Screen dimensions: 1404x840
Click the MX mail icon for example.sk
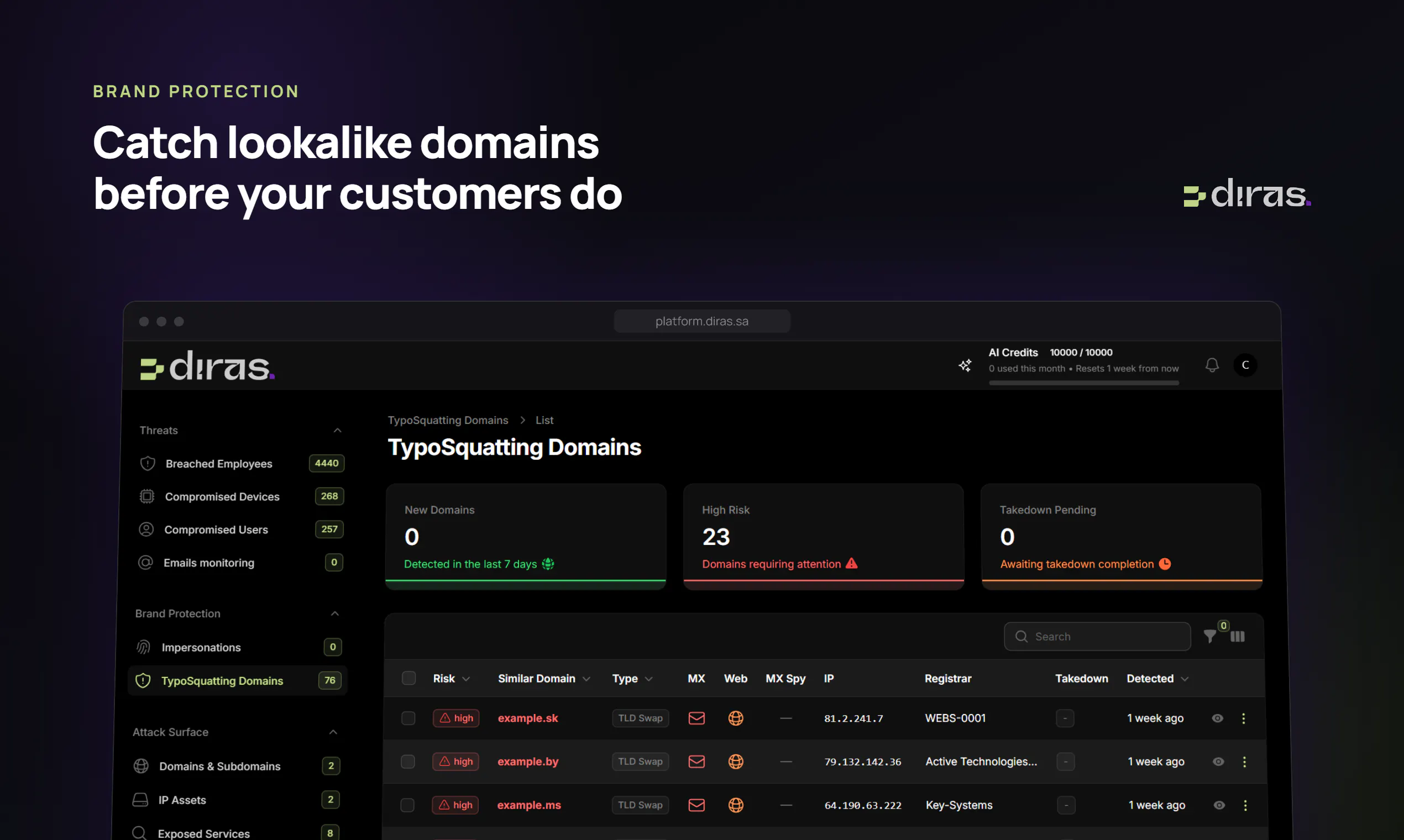696,718
